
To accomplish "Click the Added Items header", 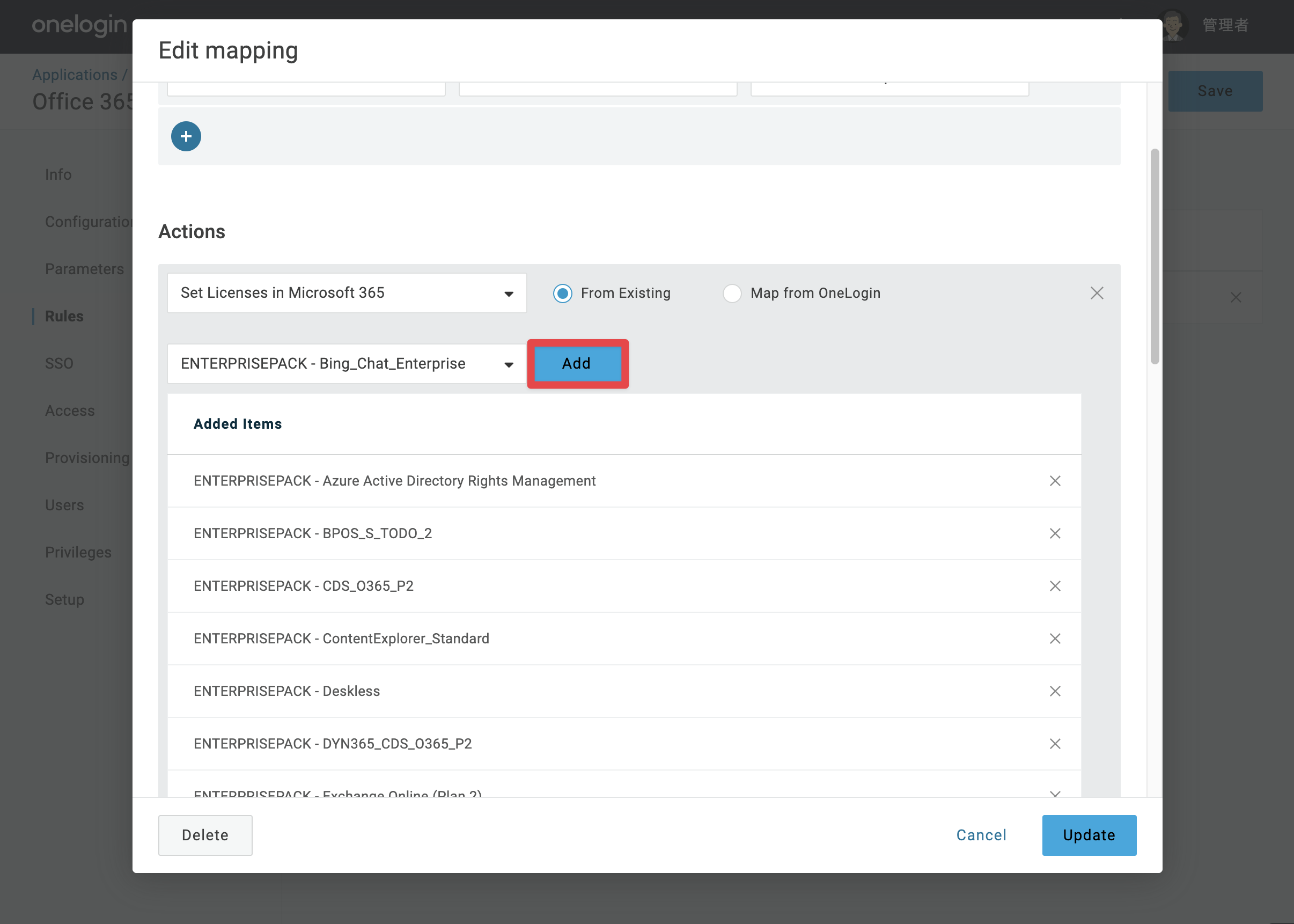I will [237, 424].
